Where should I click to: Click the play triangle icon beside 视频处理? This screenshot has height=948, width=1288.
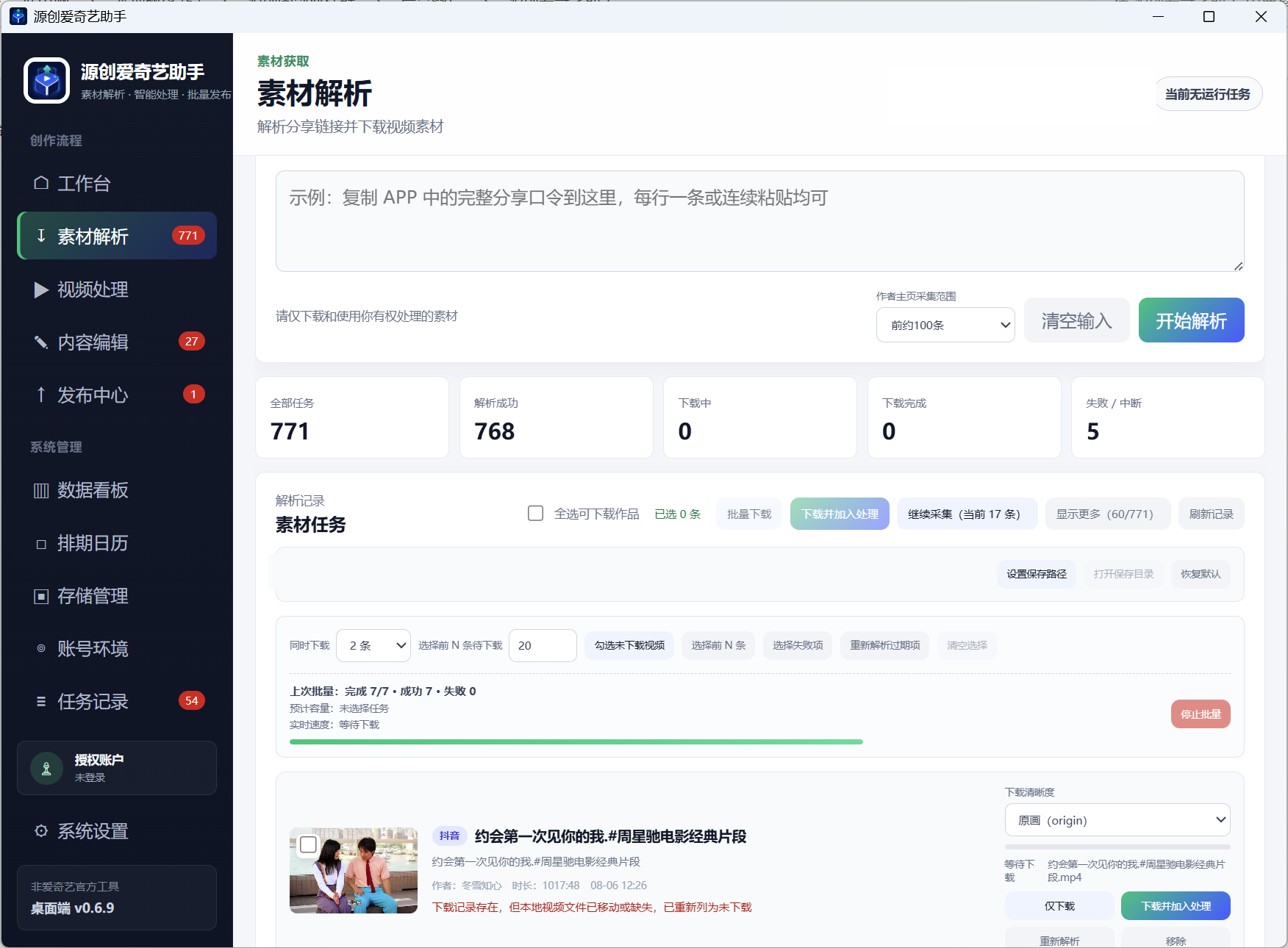(x=41, y=290)
